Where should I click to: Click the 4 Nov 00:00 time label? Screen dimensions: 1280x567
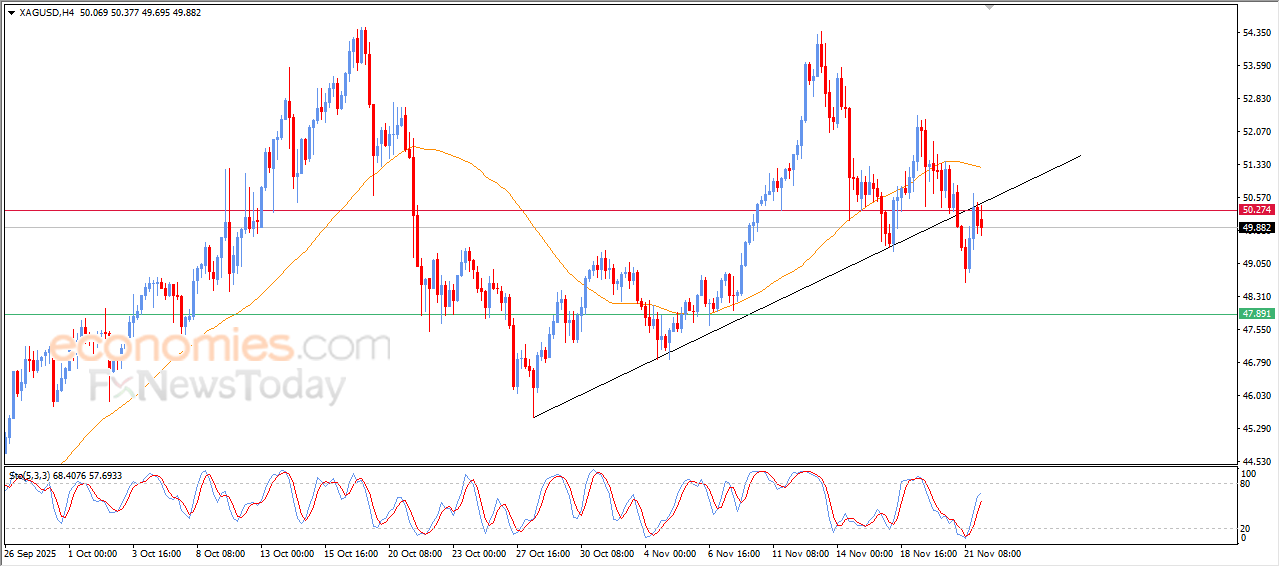click(x=671, y=553)
